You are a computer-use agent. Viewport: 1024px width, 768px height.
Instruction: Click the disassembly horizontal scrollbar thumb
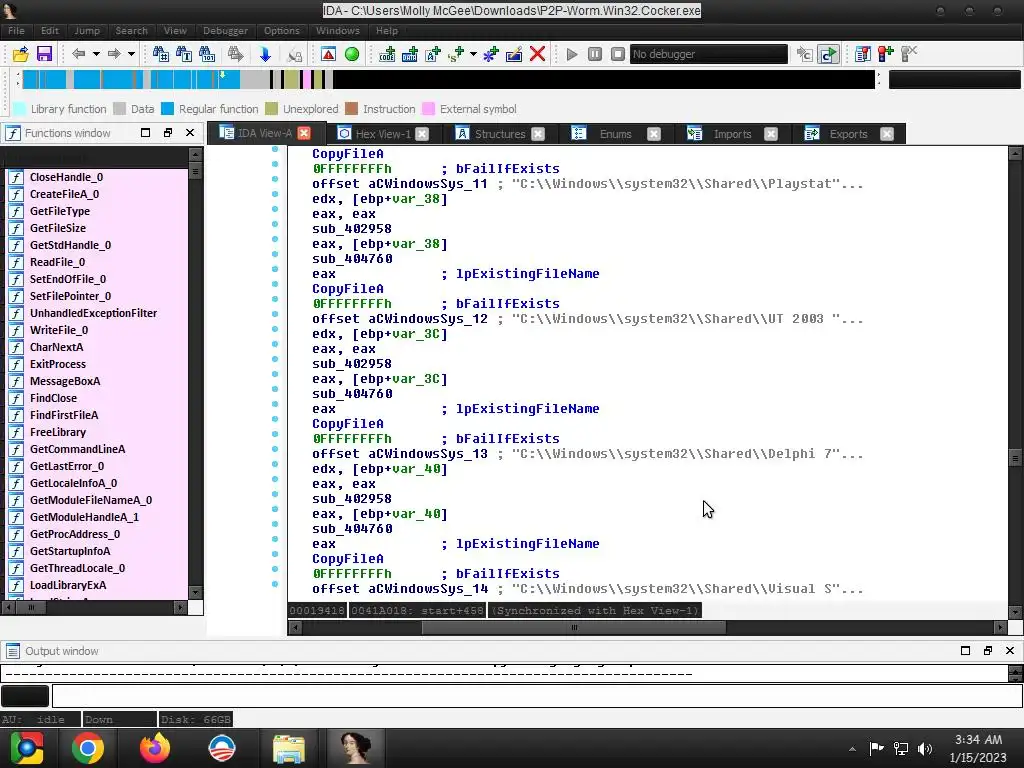(574, 628)
